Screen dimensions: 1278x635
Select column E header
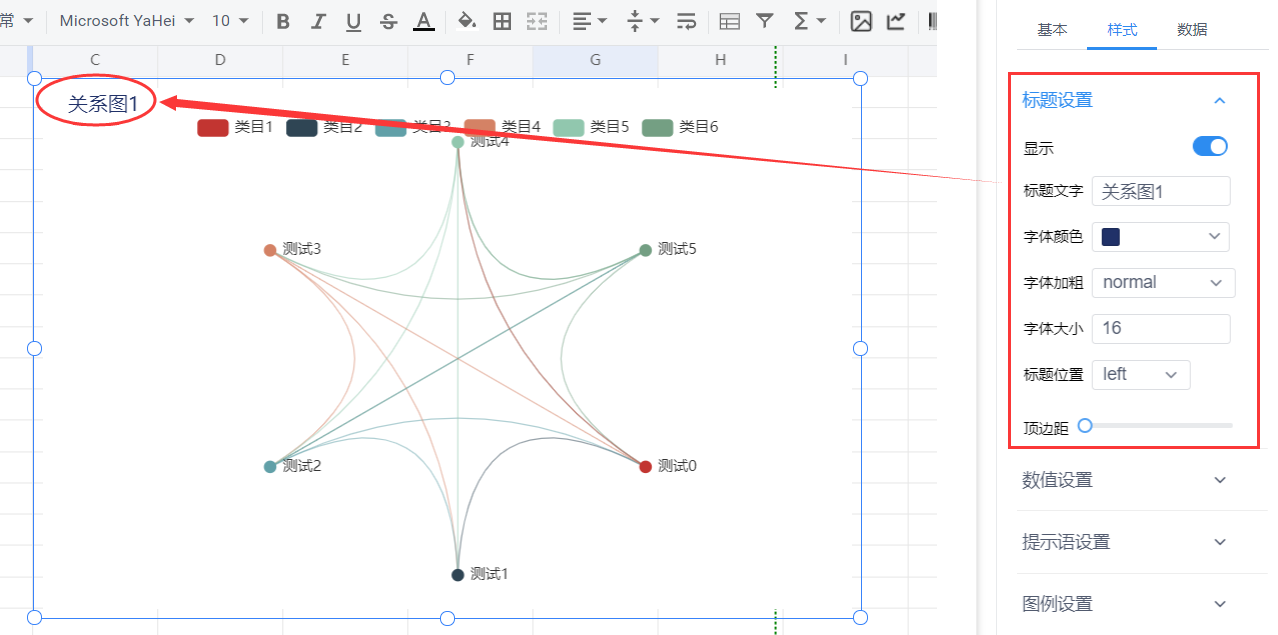click(345, 61)
